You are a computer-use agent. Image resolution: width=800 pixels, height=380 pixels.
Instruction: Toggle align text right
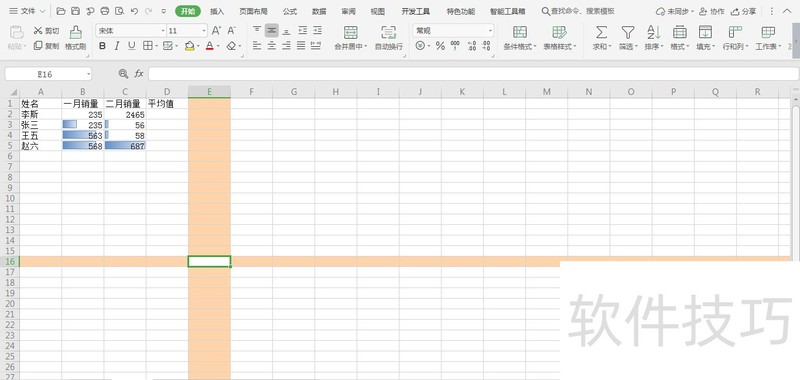(x=287, y=46)
